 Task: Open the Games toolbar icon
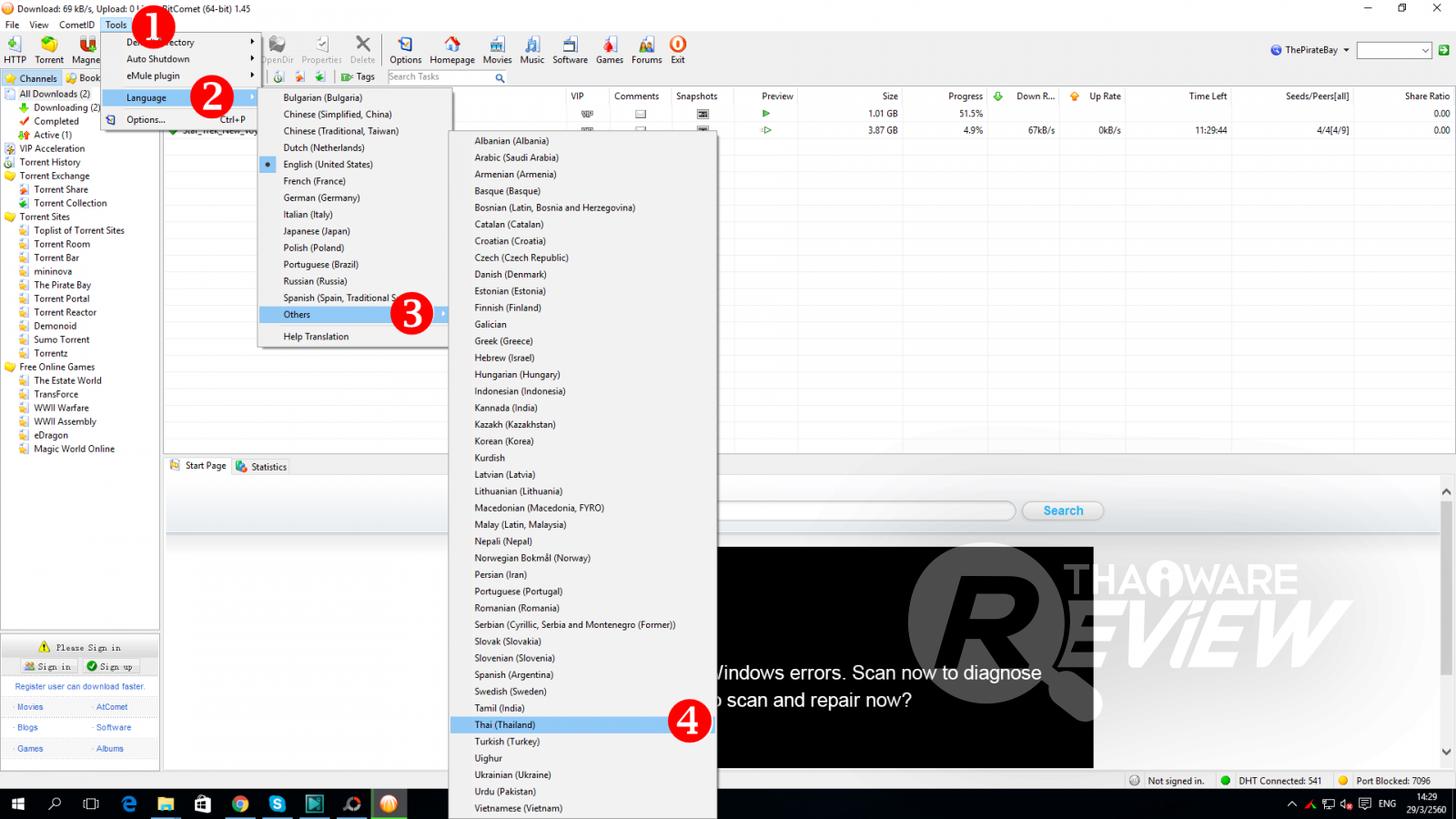(x=610, y=50)
